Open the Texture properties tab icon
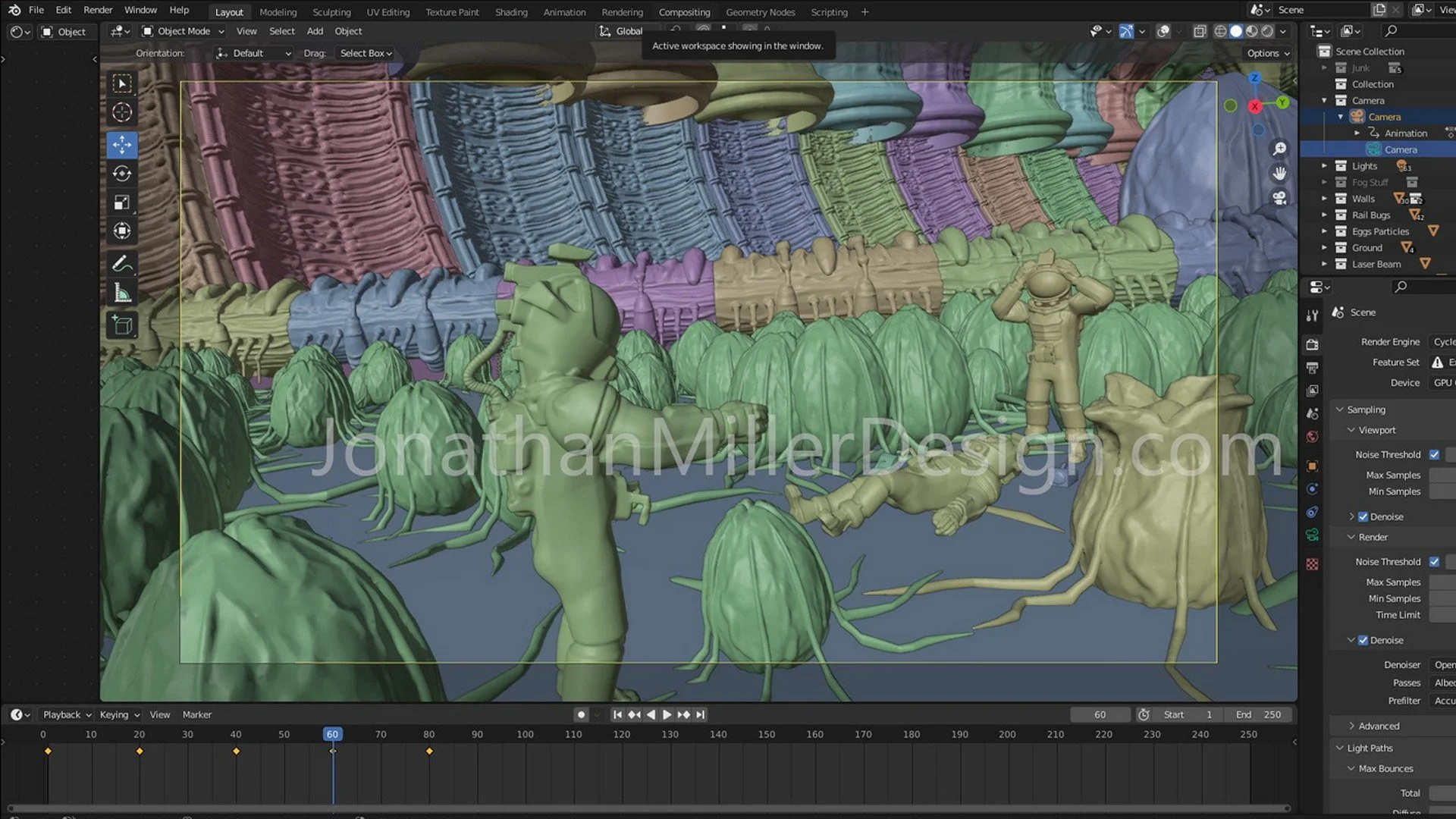Image resolution: width=1456 pixels, height=819 pixels. point(1312,564)
